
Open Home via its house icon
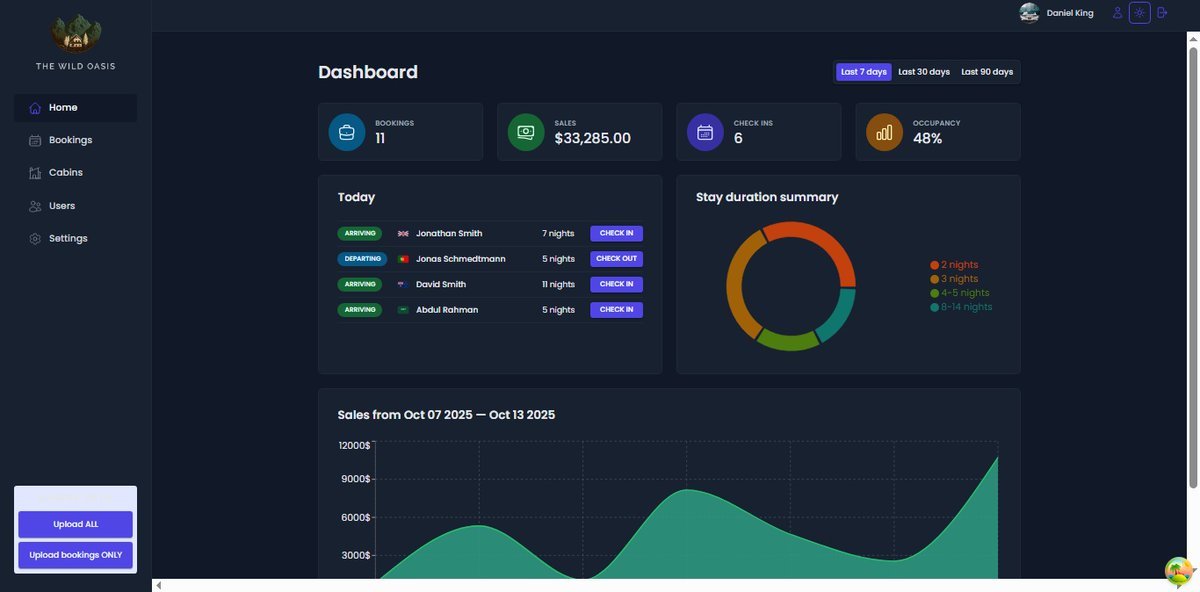click(35, 108)
